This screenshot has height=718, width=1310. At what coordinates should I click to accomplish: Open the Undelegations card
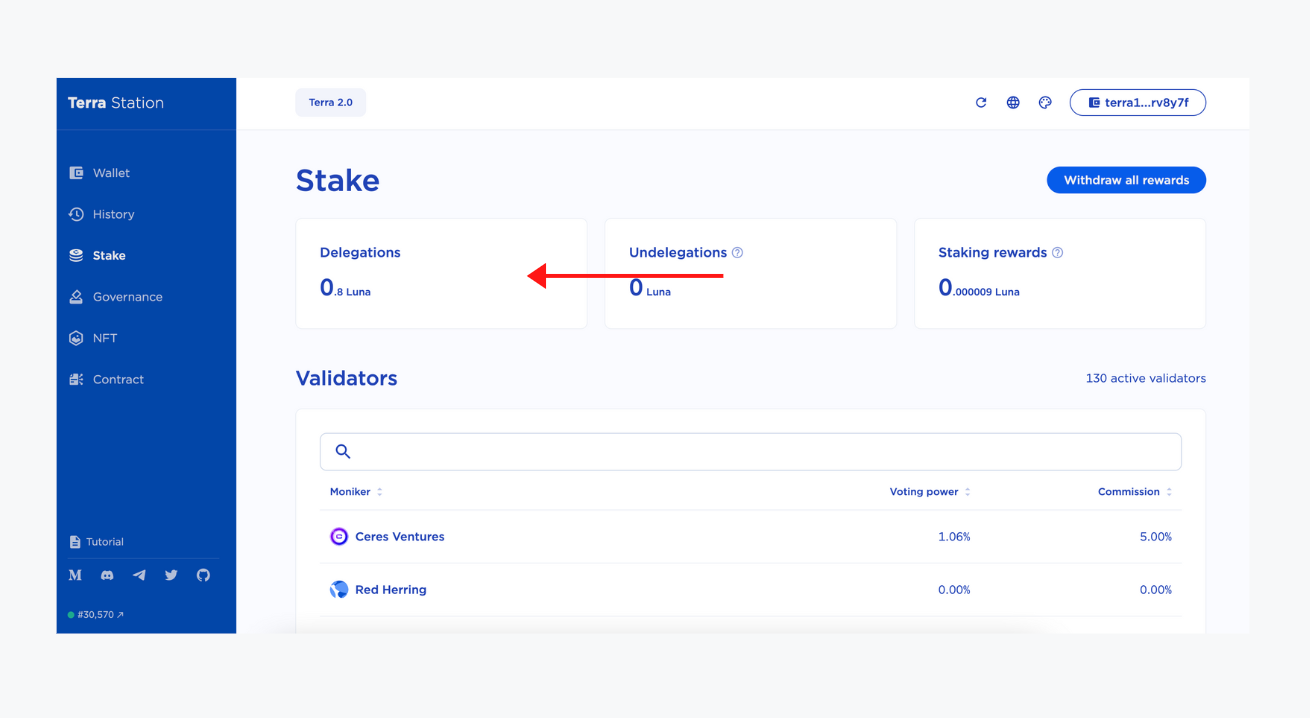[750, 273]
